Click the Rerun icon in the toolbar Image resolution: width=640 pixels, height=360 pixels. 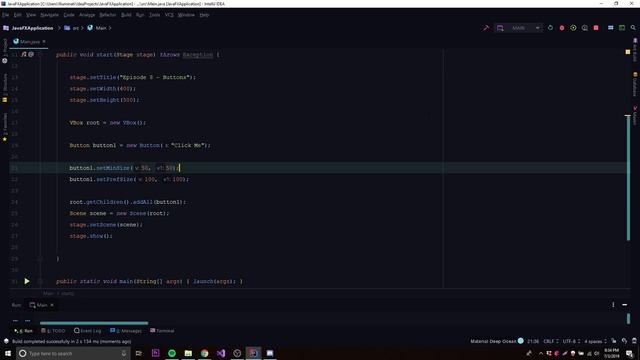click(550, 28)
